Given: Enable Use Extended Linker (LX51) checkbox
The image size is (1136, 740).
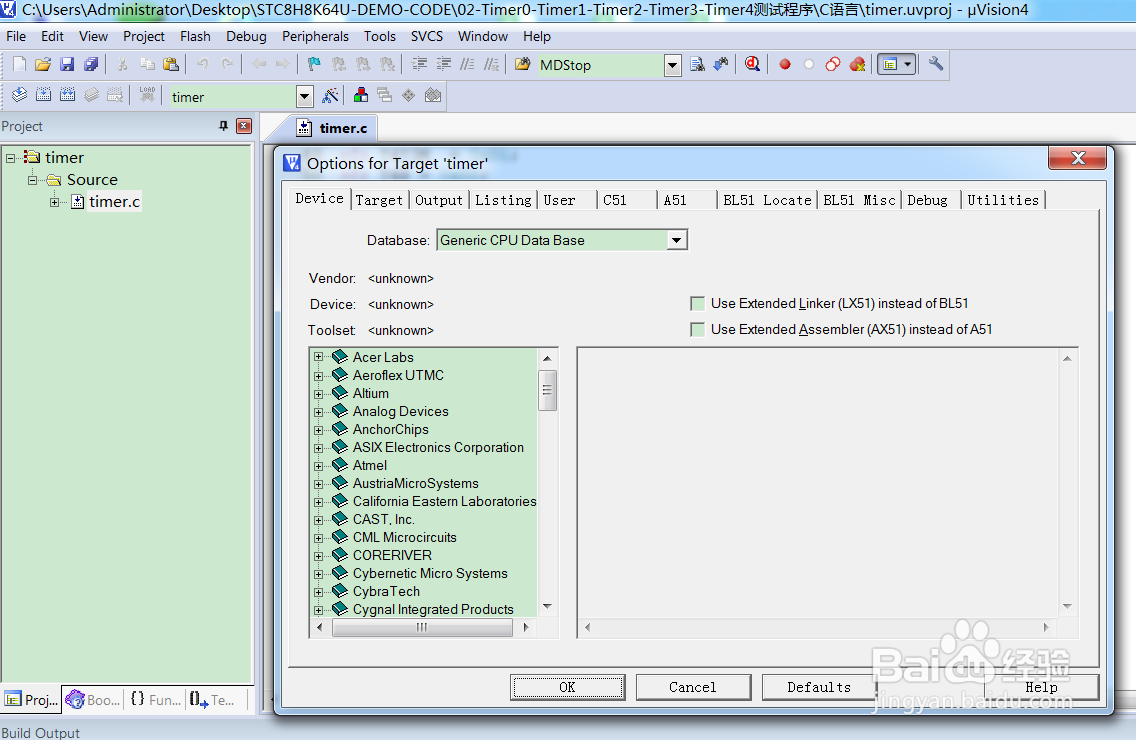Looking at the screenshot, I should 698,304.
